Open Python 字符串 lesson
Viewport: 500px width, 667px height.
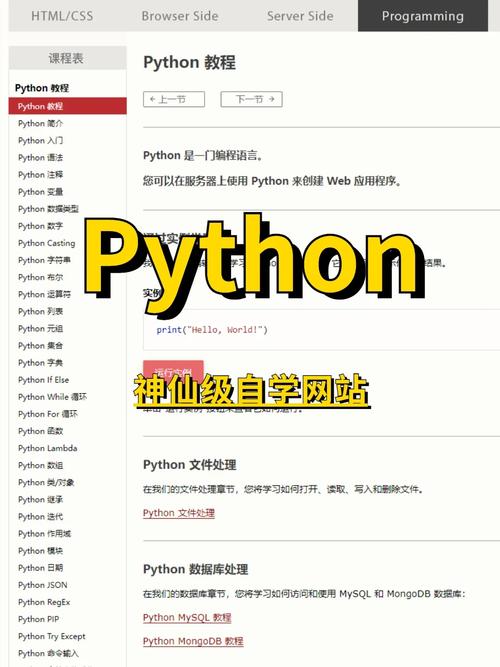pyautogui.click(x=44, y=260)
